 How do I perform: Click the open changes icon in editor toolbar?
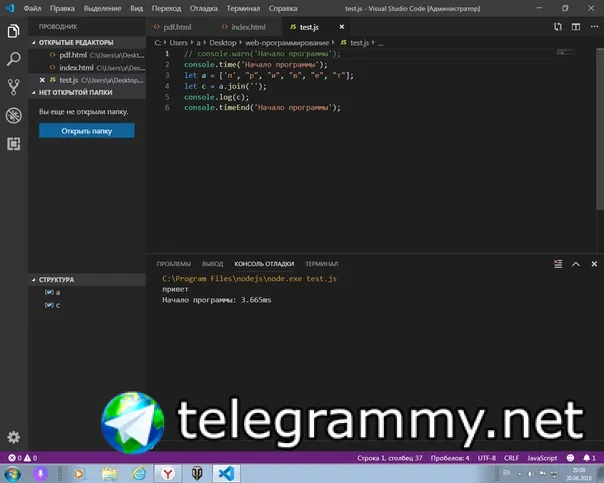557,27
